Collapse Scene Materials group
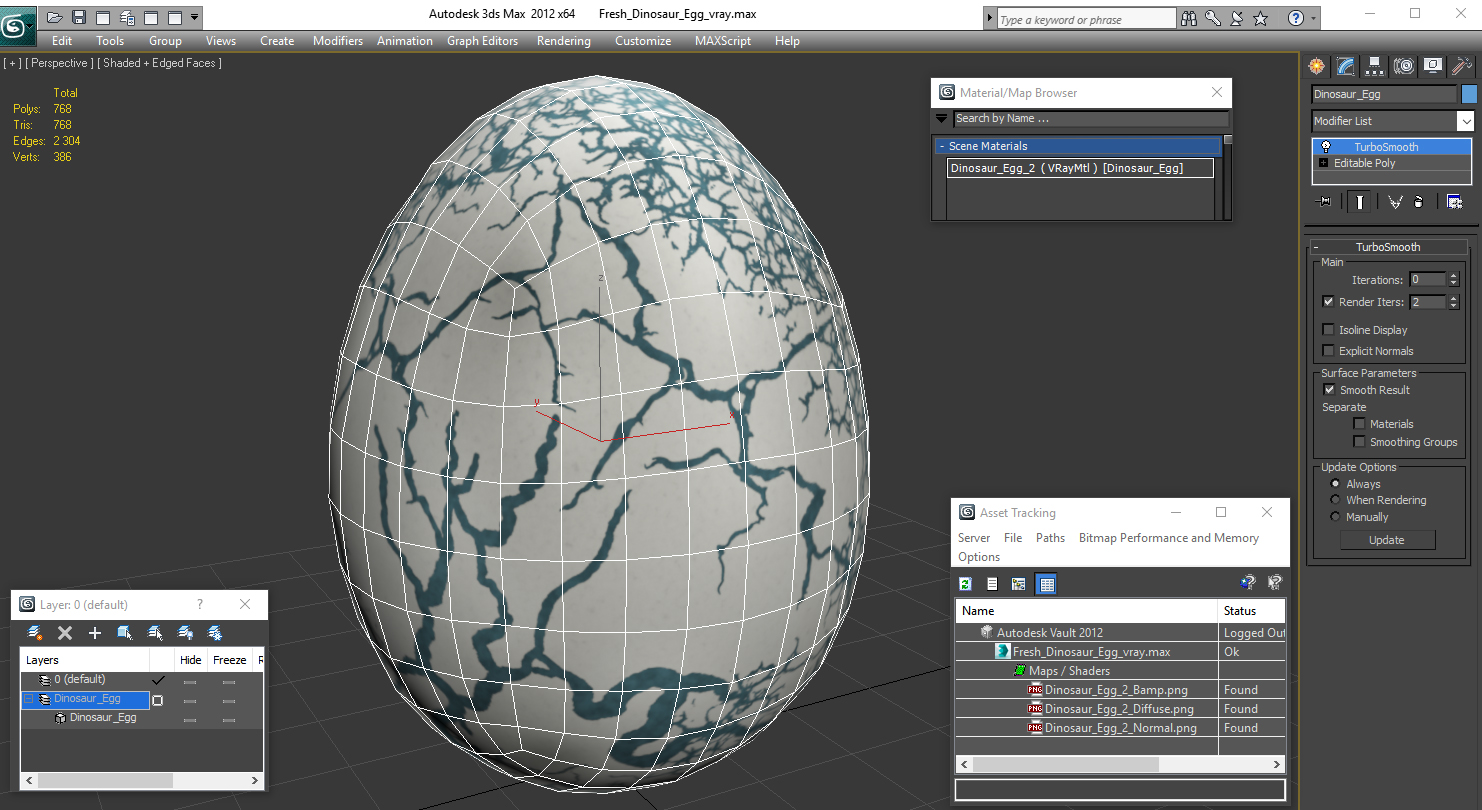Image resolution: width=1482 pixels, height=810 pixels. pyautogui.click(x=941, y=146)
